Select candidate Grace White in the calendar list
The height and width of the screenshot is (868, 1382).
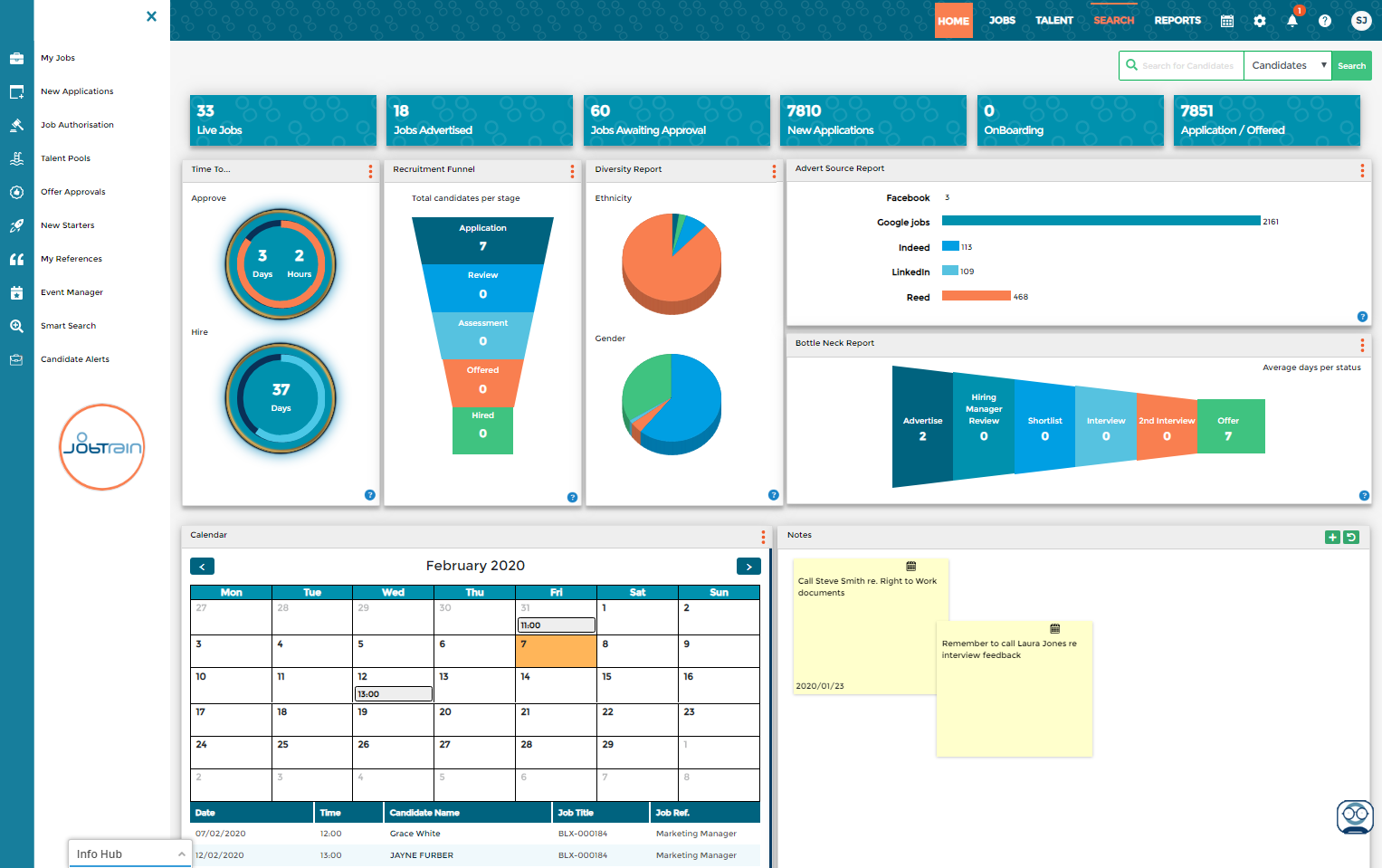pos(415,833)
